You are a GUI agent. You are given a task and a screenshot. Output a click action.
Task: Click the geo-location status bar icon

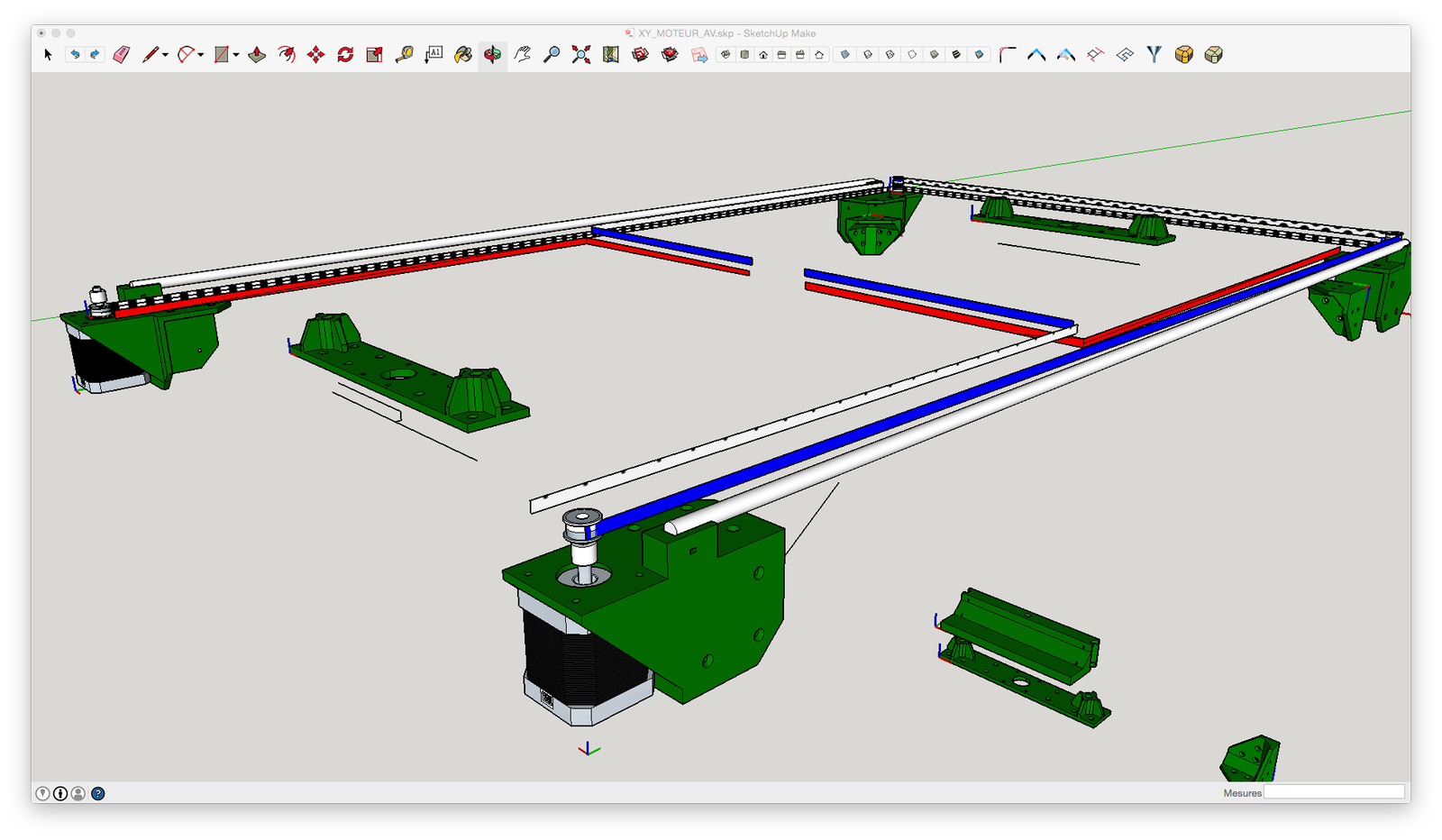pyautogui.click(x=42, y=794)
